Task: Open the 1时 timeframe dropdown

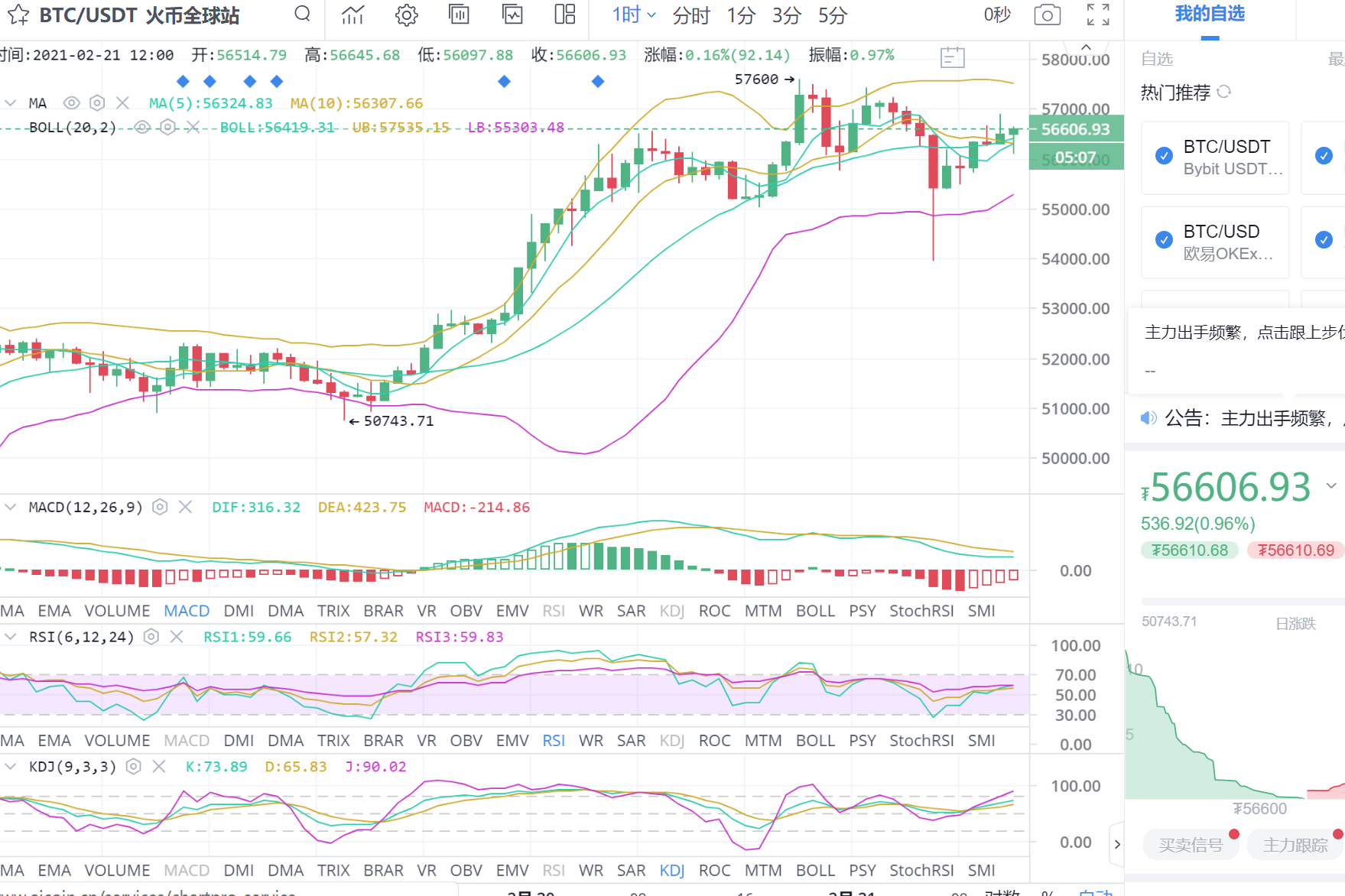Action: coord(633,15)
